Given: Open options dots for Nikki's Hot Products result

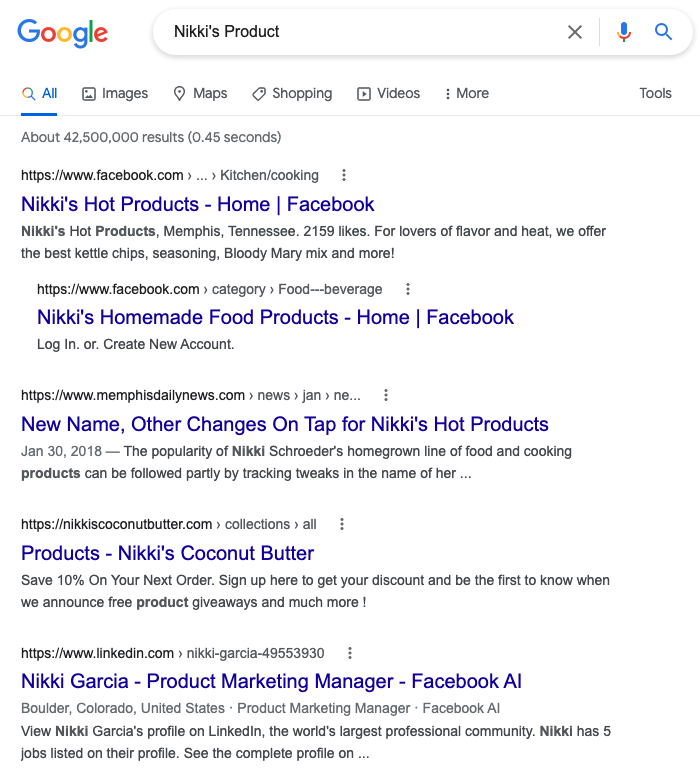Looking at the screenshot, I should (344, 175).
